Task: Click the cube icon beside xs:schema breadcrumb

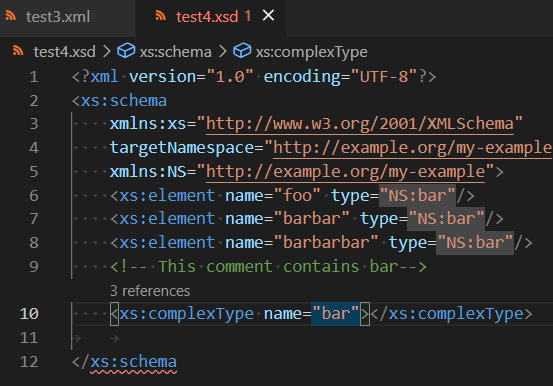Action: pyautogui.click(x=126, y=51)
